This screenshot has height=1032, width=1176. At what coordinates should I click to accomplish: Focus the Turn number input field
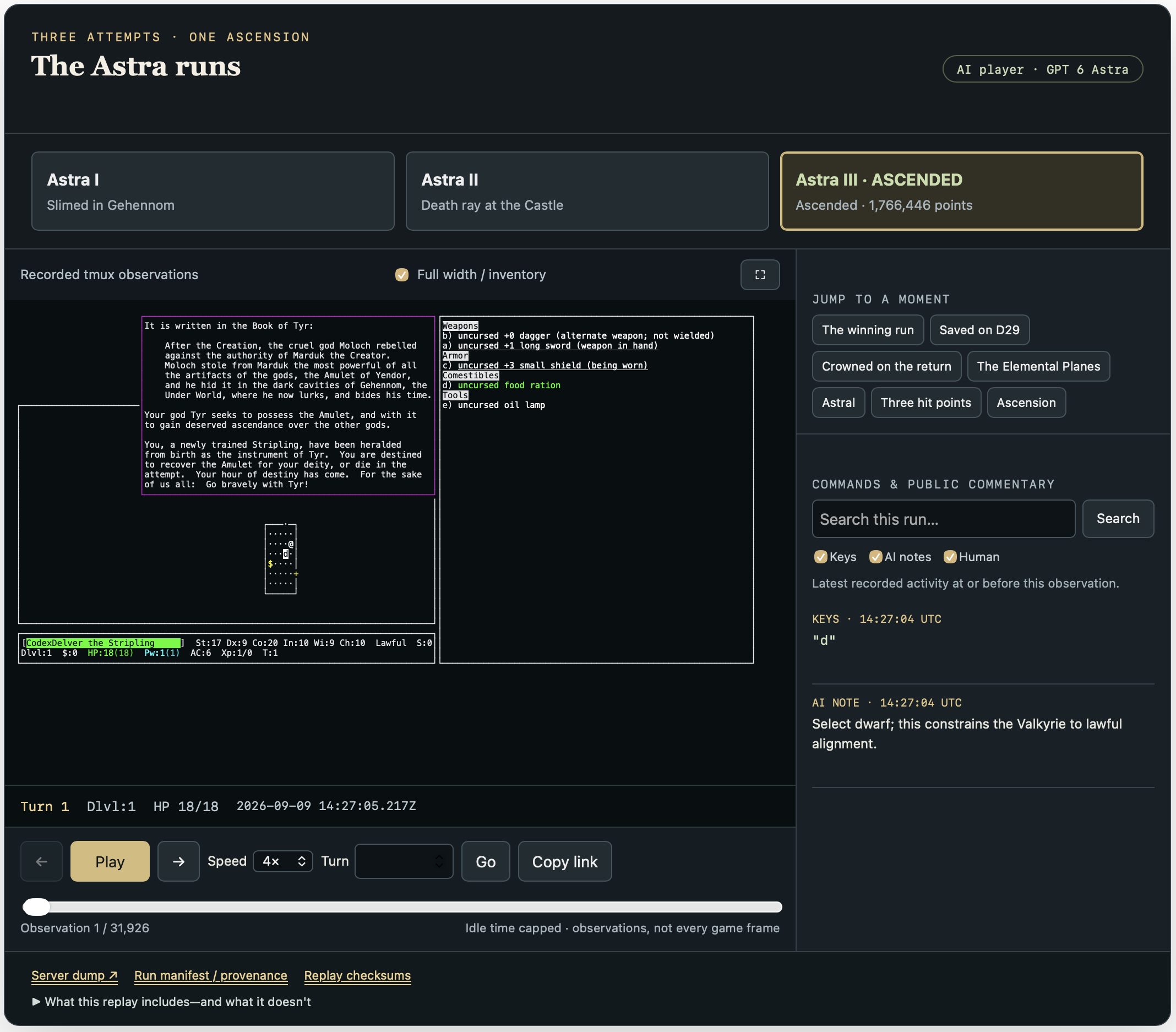(x=404, y=861)
